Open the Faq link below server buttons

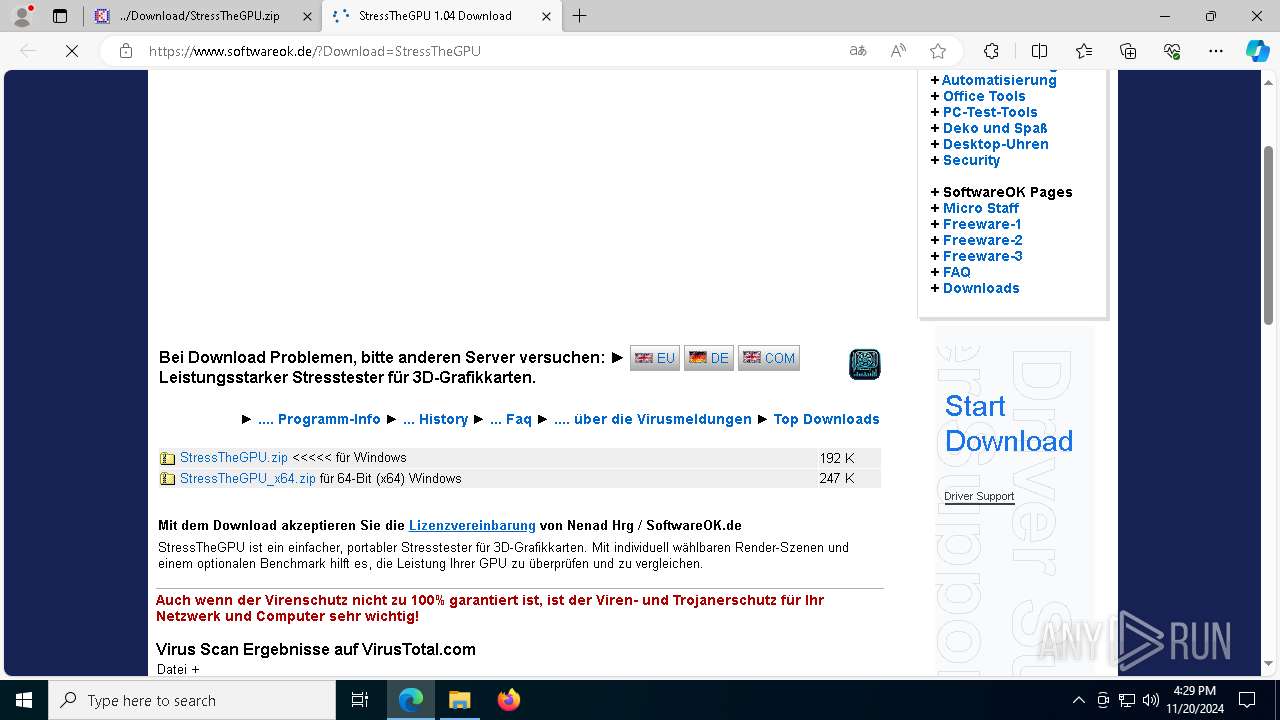[511, 419]
